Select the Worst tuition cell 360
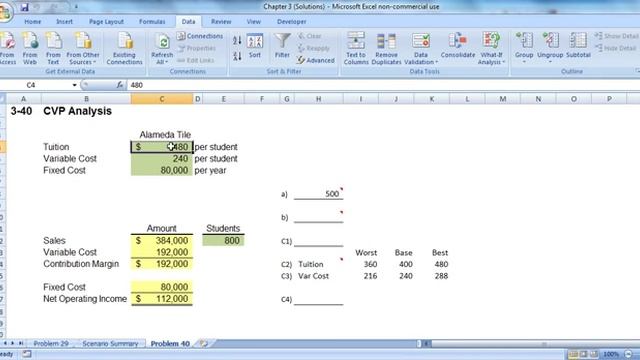 (x=361, y=264)
